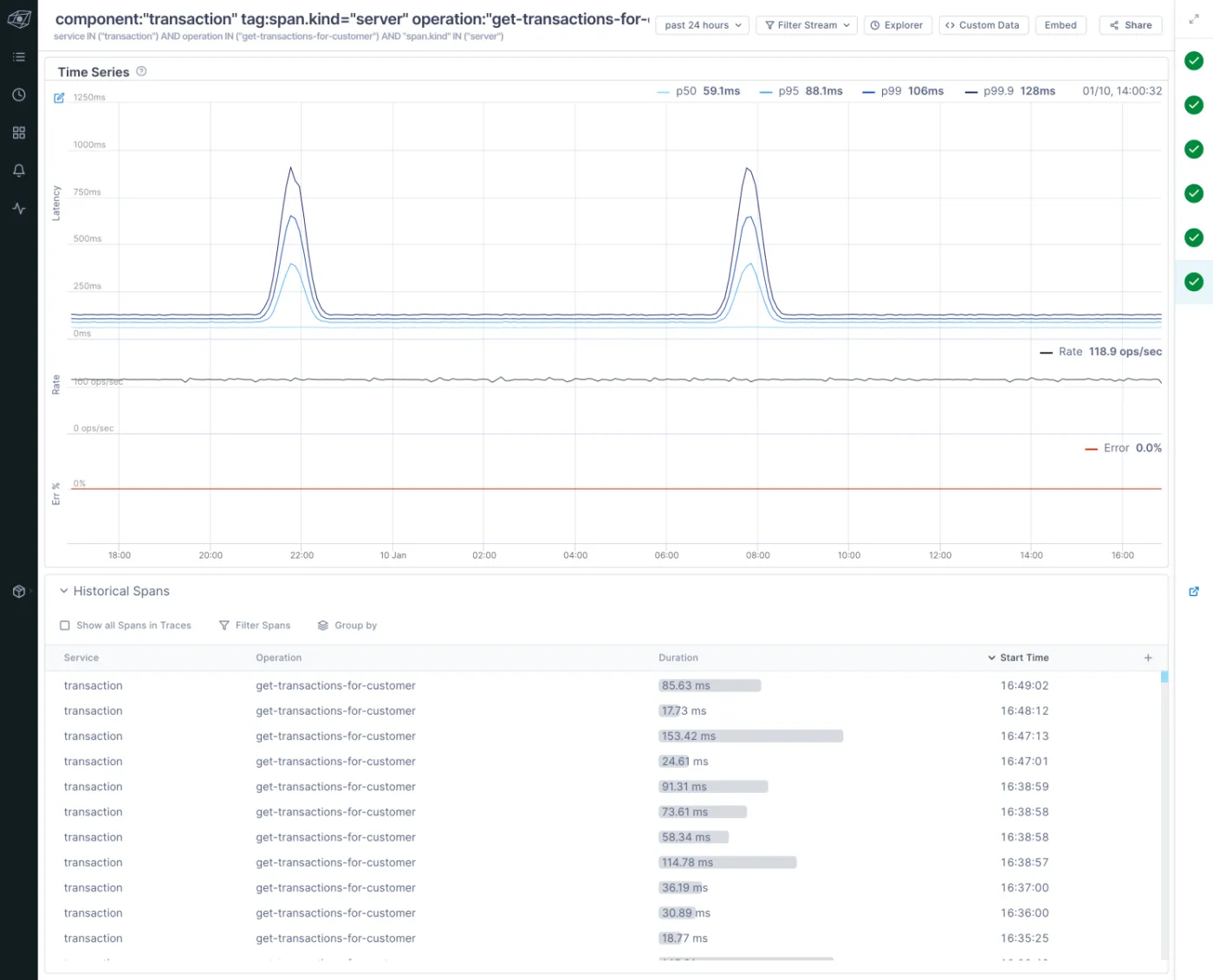Select the span starting at 16:38:59

click(603, 787)
